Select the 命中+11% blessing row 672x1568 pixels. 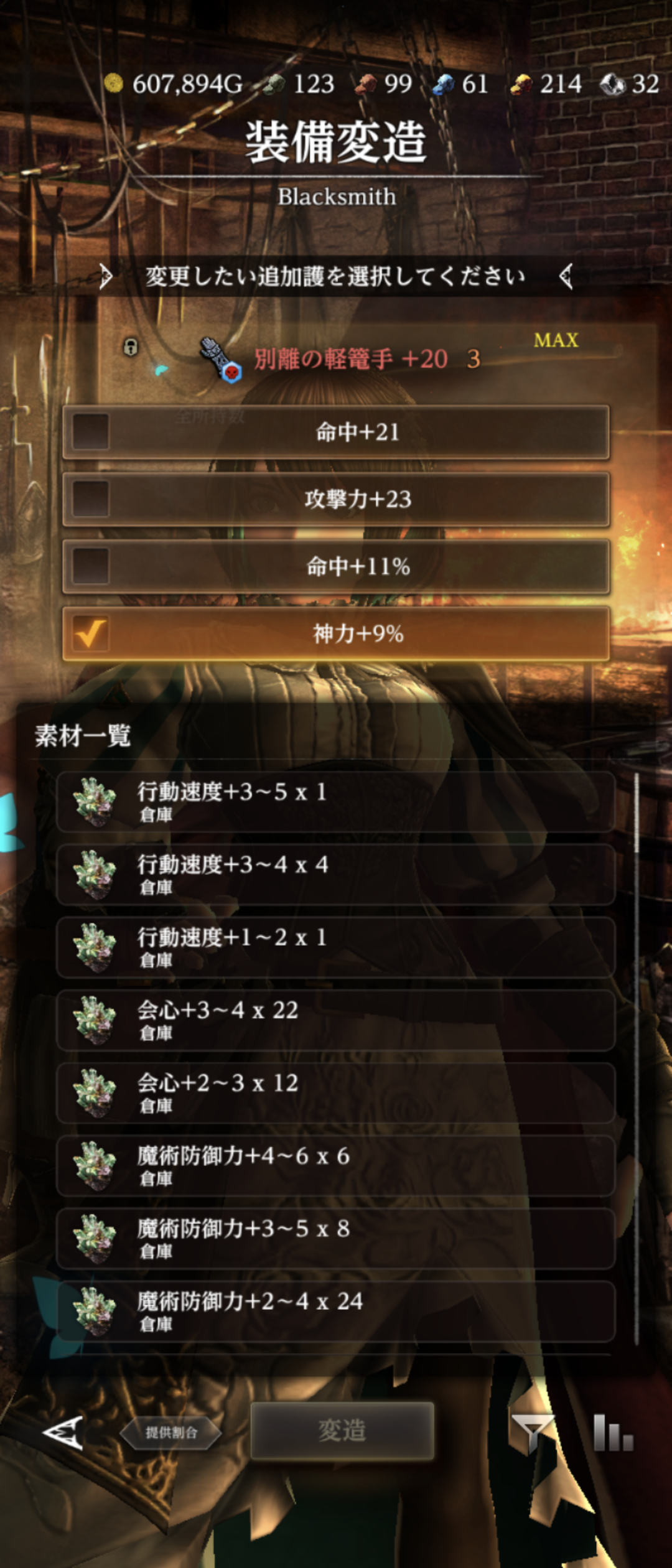click(x=336, y=566)
